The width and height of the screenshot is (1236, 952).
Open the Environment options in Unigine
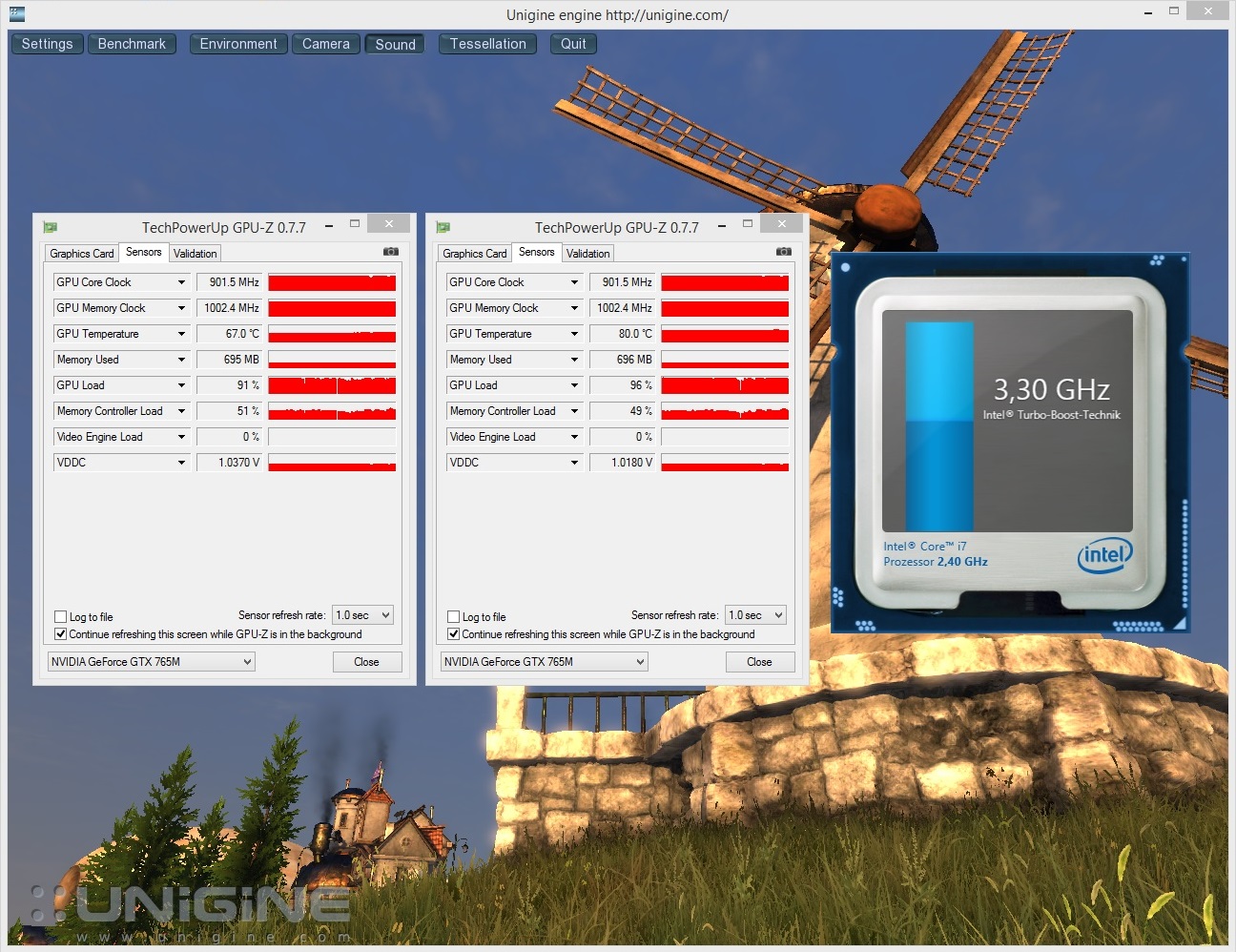(238, 44)
